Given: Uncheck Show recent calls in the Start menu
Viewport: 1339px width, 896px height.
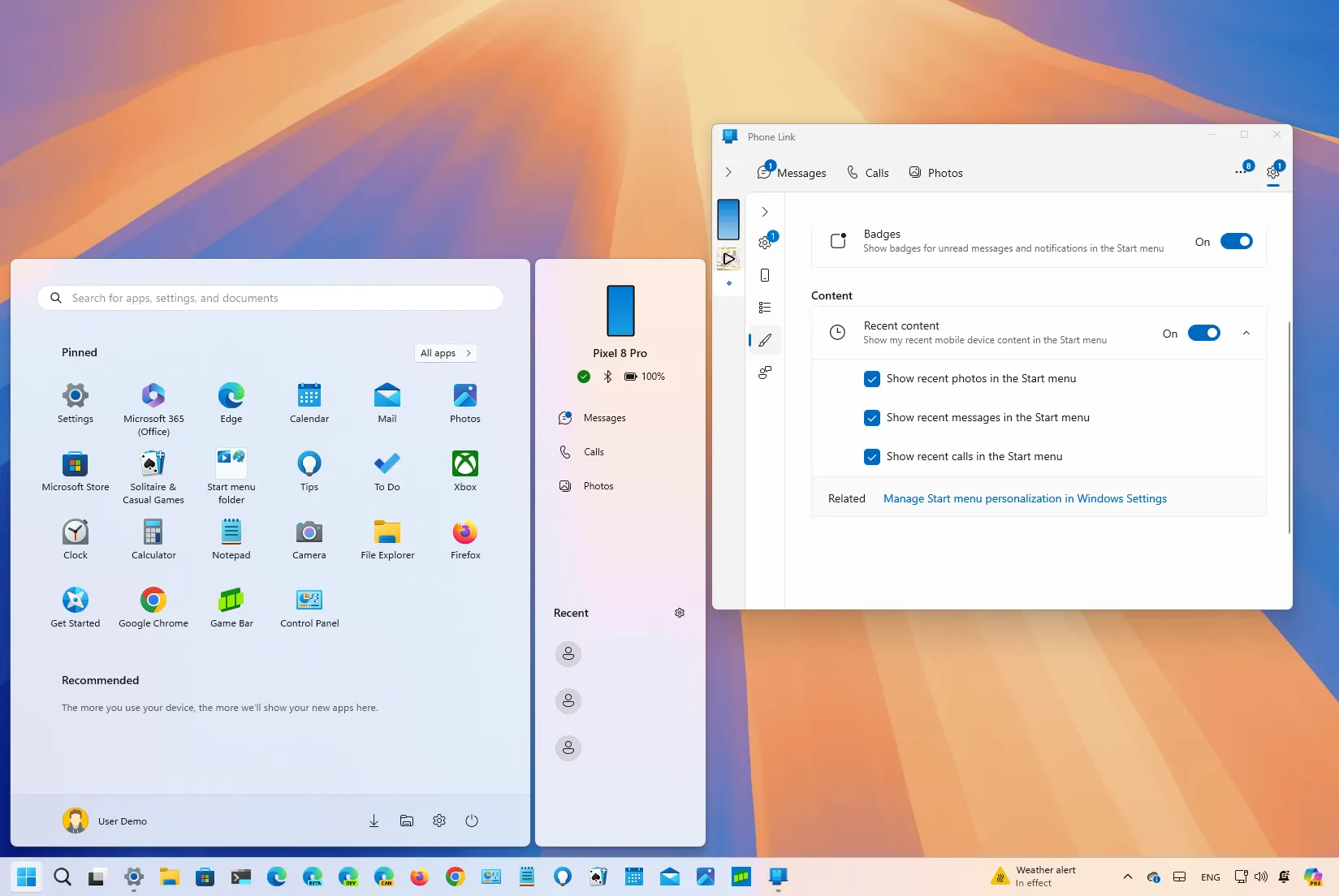Looking at the screenshot, I should pyautogui.click(x=872, y=457).
